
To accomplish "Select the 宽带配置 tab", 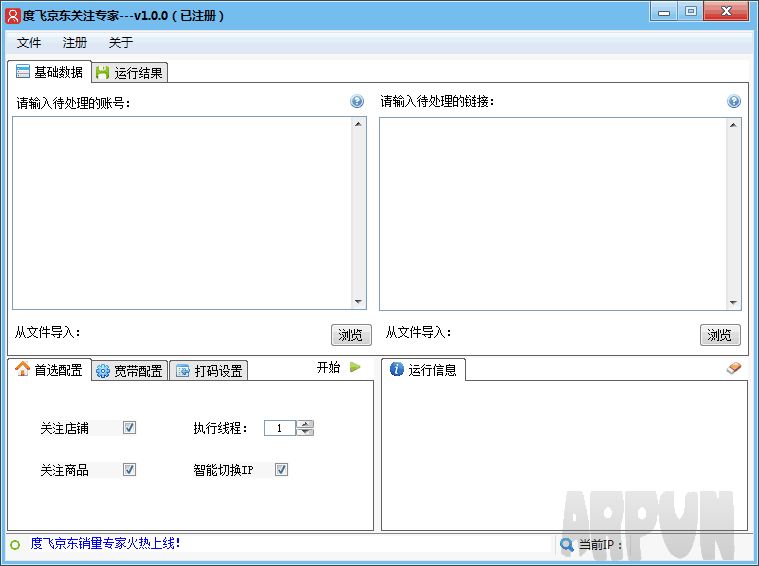I will pos(130,371).
